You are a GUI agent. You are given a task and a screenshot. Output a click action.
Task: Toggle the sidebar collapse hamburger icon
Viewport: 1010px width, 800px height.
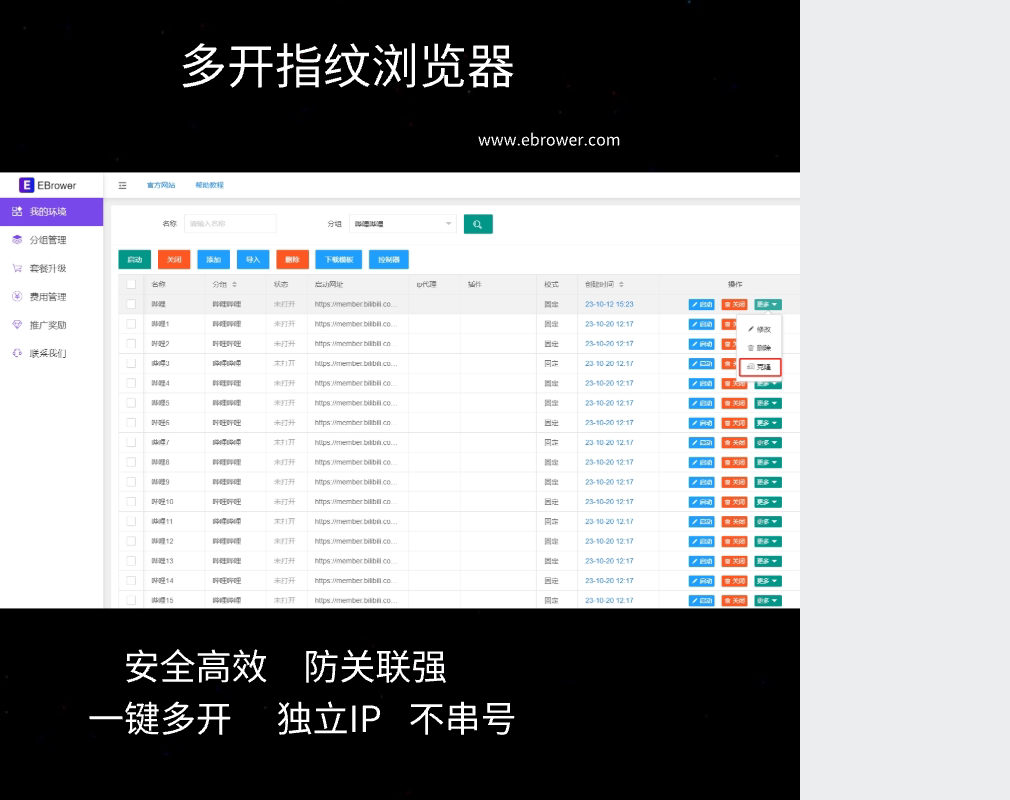tap(122, 186)
